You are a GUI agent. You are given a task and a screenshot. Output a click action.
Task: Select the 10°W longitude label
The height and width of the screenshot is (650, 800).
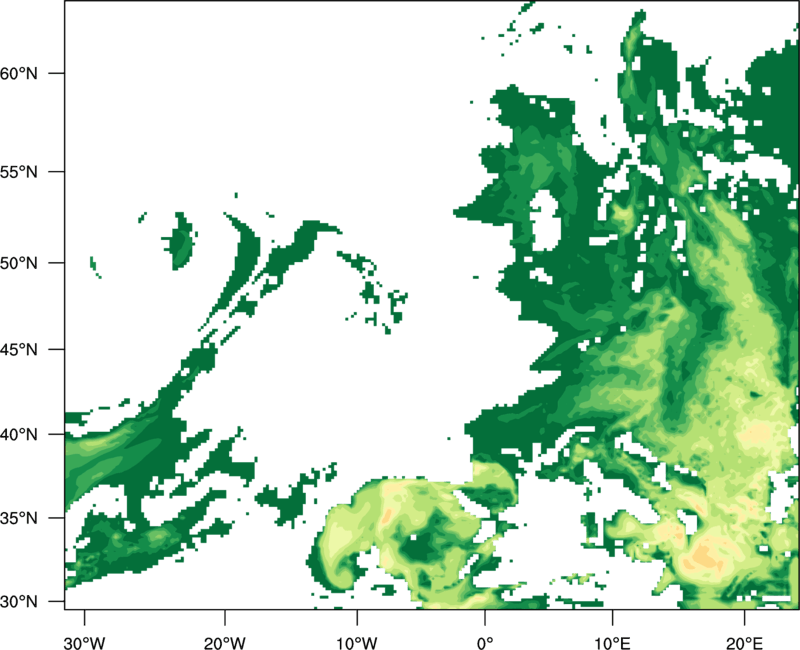coord(357,643)
